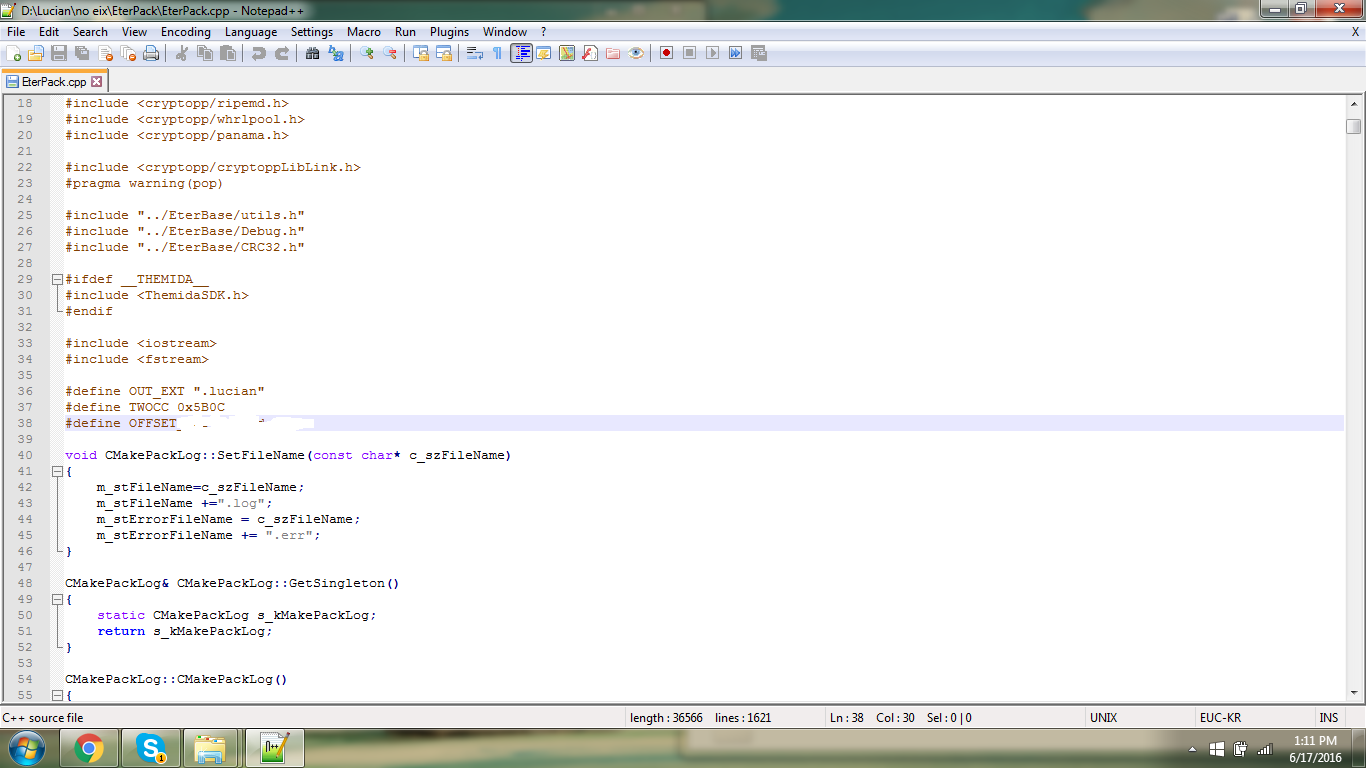Click the scrollbar up arrow
Screen dimensions: 1366x768
pyautogui.click(x=1354, y=103)
